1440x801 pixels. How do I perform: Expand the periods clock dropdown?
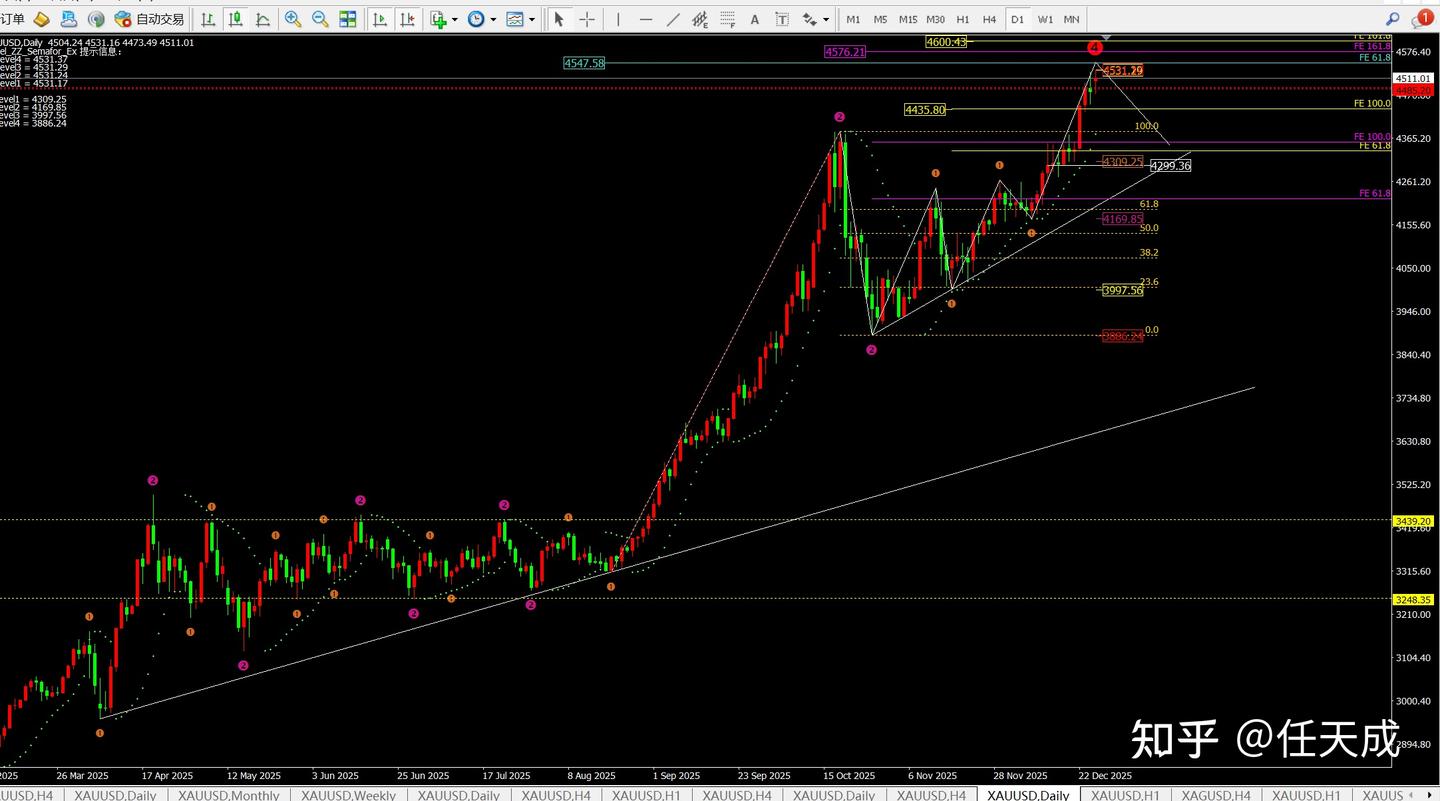[x=493, y=19]
